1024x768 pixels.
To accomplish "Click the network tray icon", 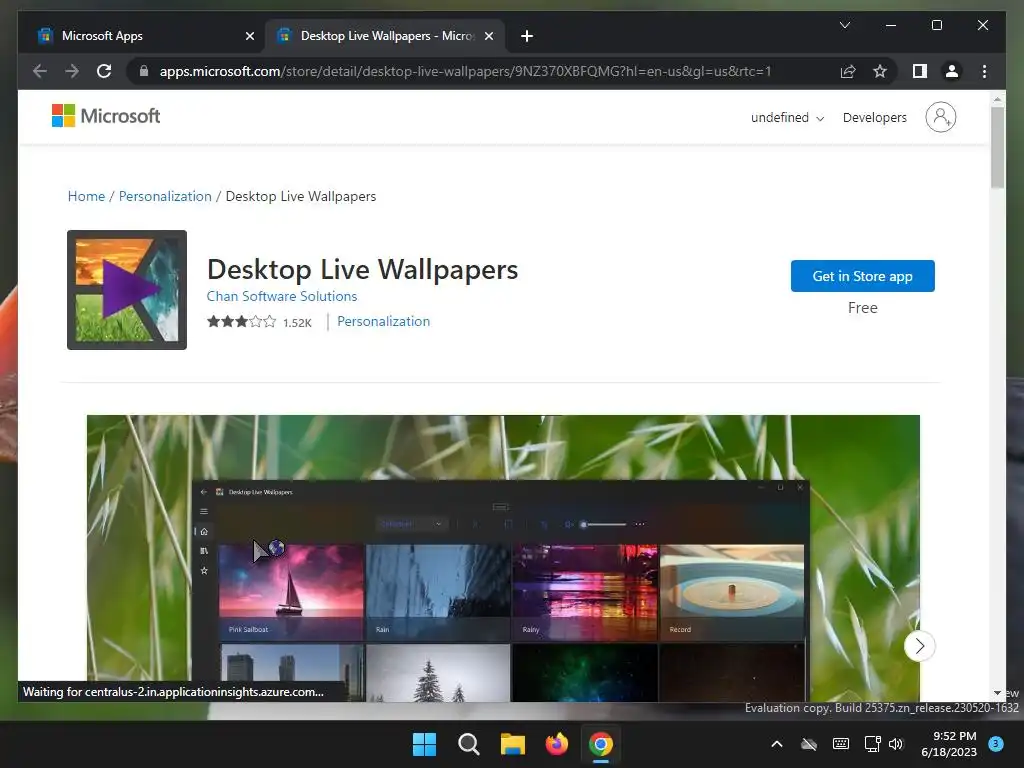I will 872,744.
